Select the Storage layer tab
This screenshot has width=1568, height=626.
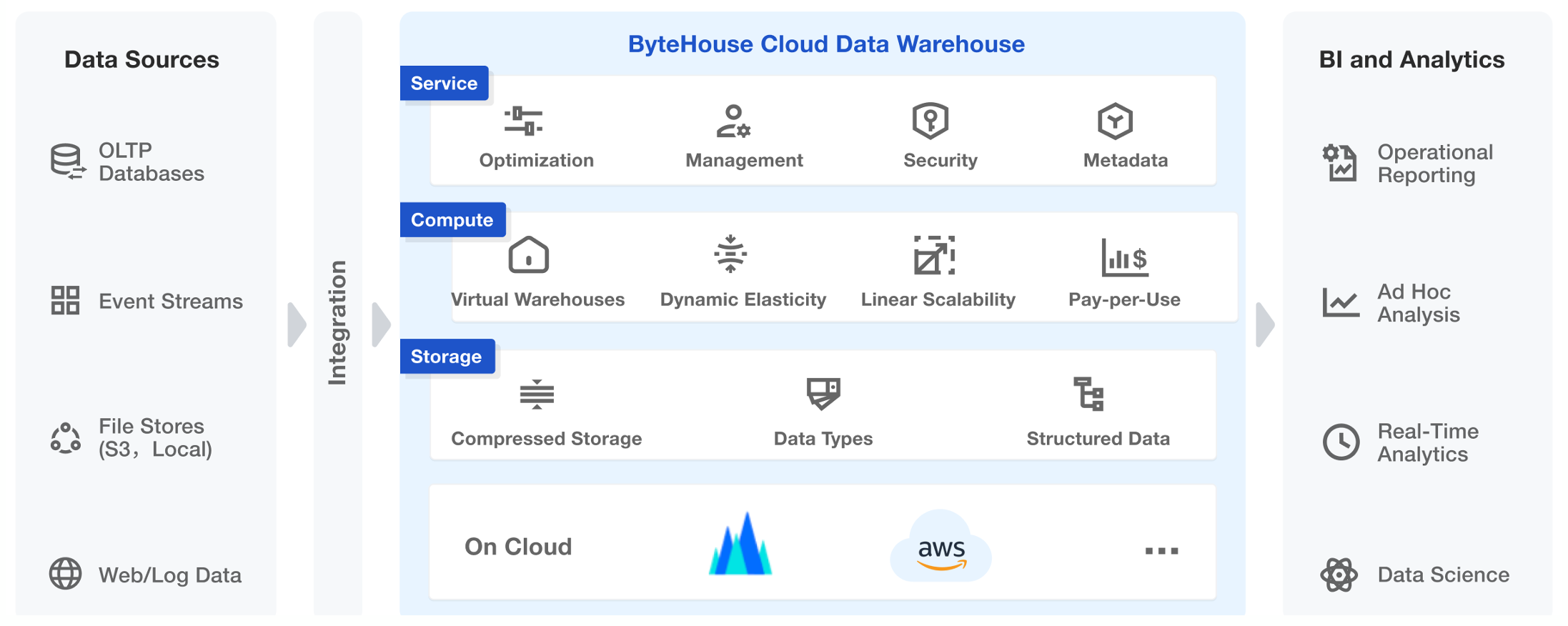[447, 356]
